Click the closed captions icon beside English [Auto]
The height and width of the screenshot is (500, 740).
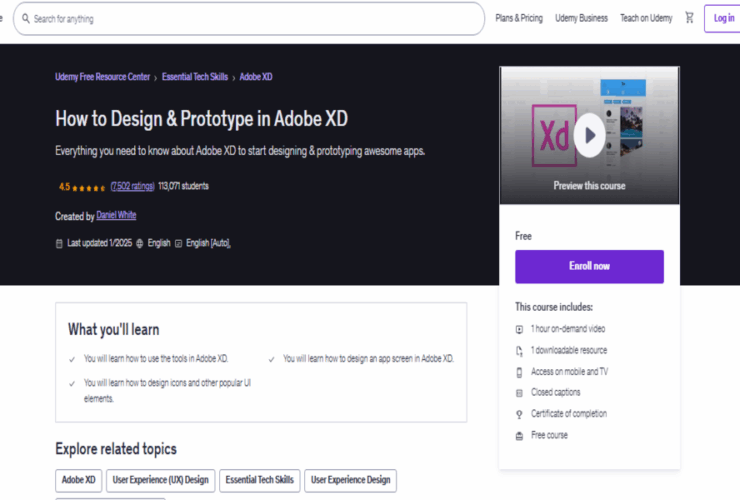(x=178, y=244)
